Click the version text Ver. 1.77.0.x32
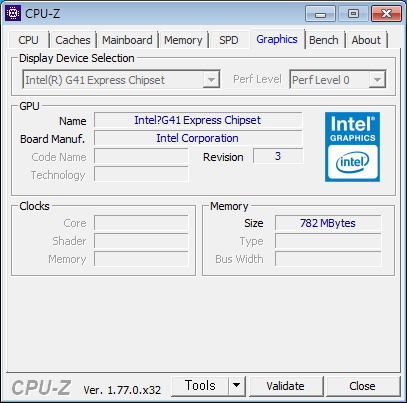This screenshot has width=407, height=403. tap(122, 389)
